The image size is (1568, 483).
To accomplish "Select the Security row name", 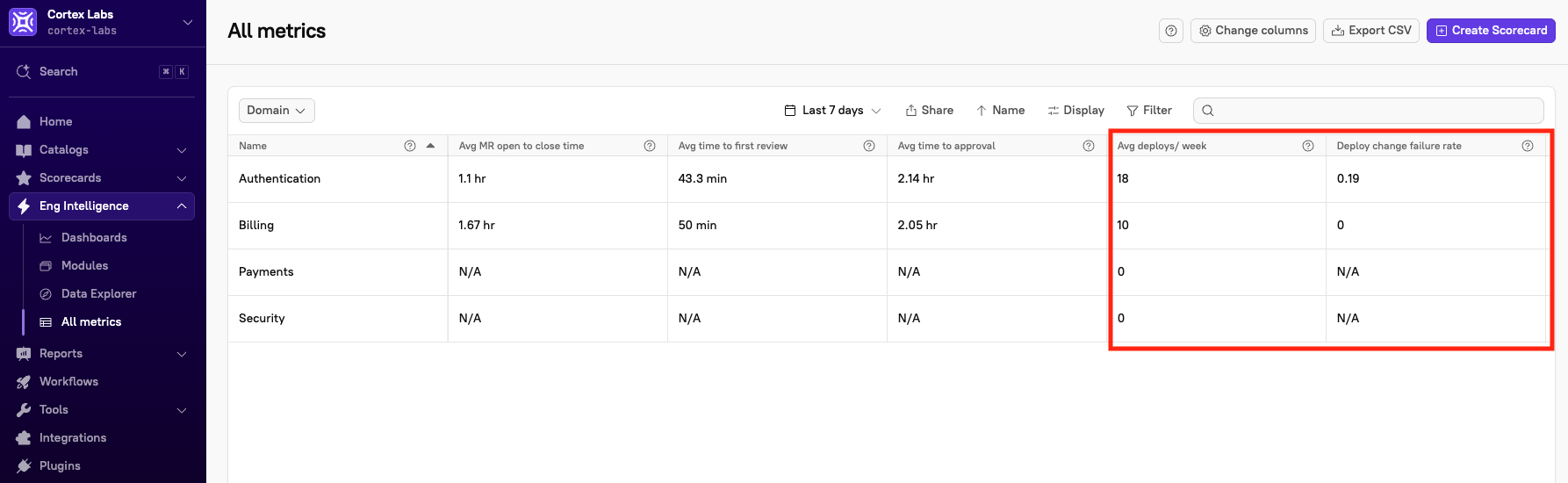I will (262, 319).
